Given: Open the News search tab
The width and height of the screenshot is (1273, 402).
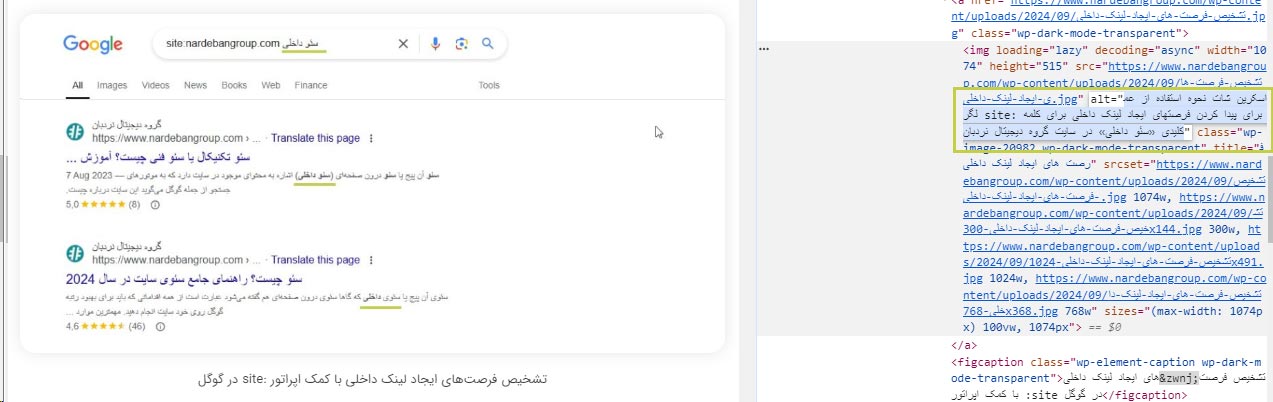Looking at the screenshot, I should click(195, 85).
